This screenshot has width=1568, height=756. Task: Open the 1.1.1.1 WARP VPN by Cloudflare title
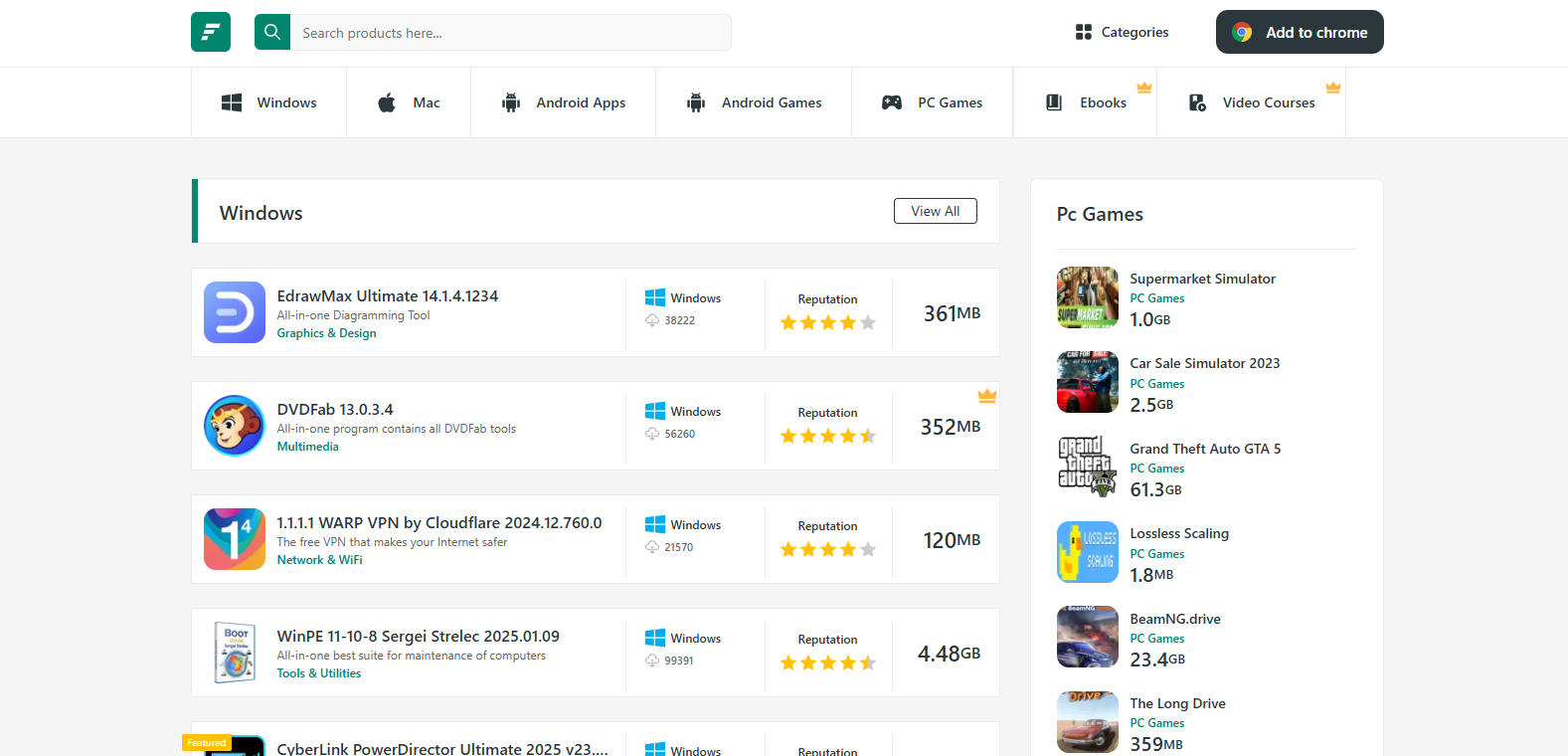[439, 522]
